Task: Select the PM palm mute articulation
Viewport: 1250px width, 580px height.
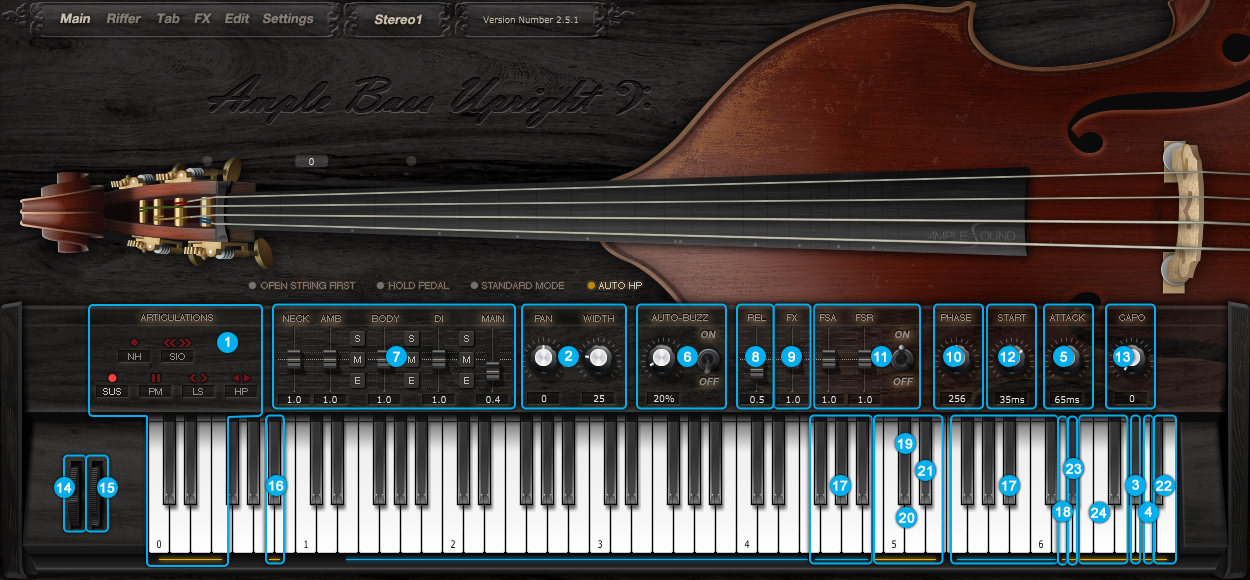Action: click(155, 391)
